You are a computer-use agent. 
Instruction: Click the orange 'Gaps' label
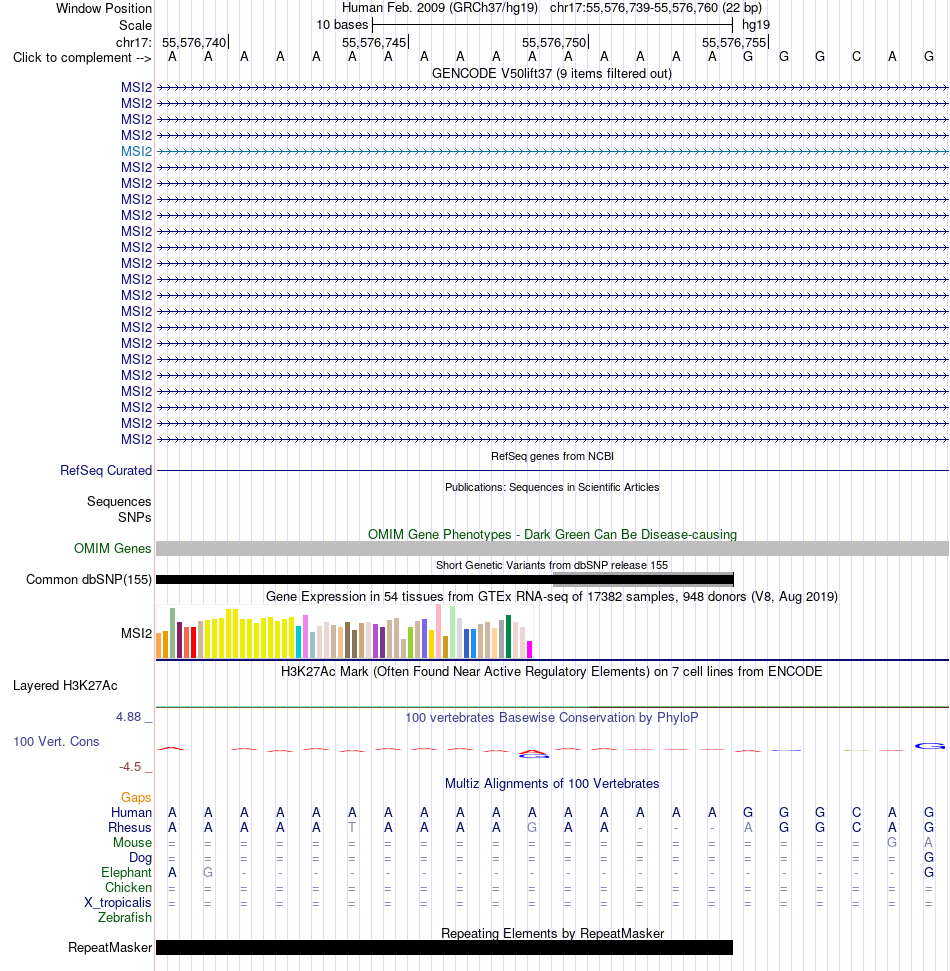[136, 798]
